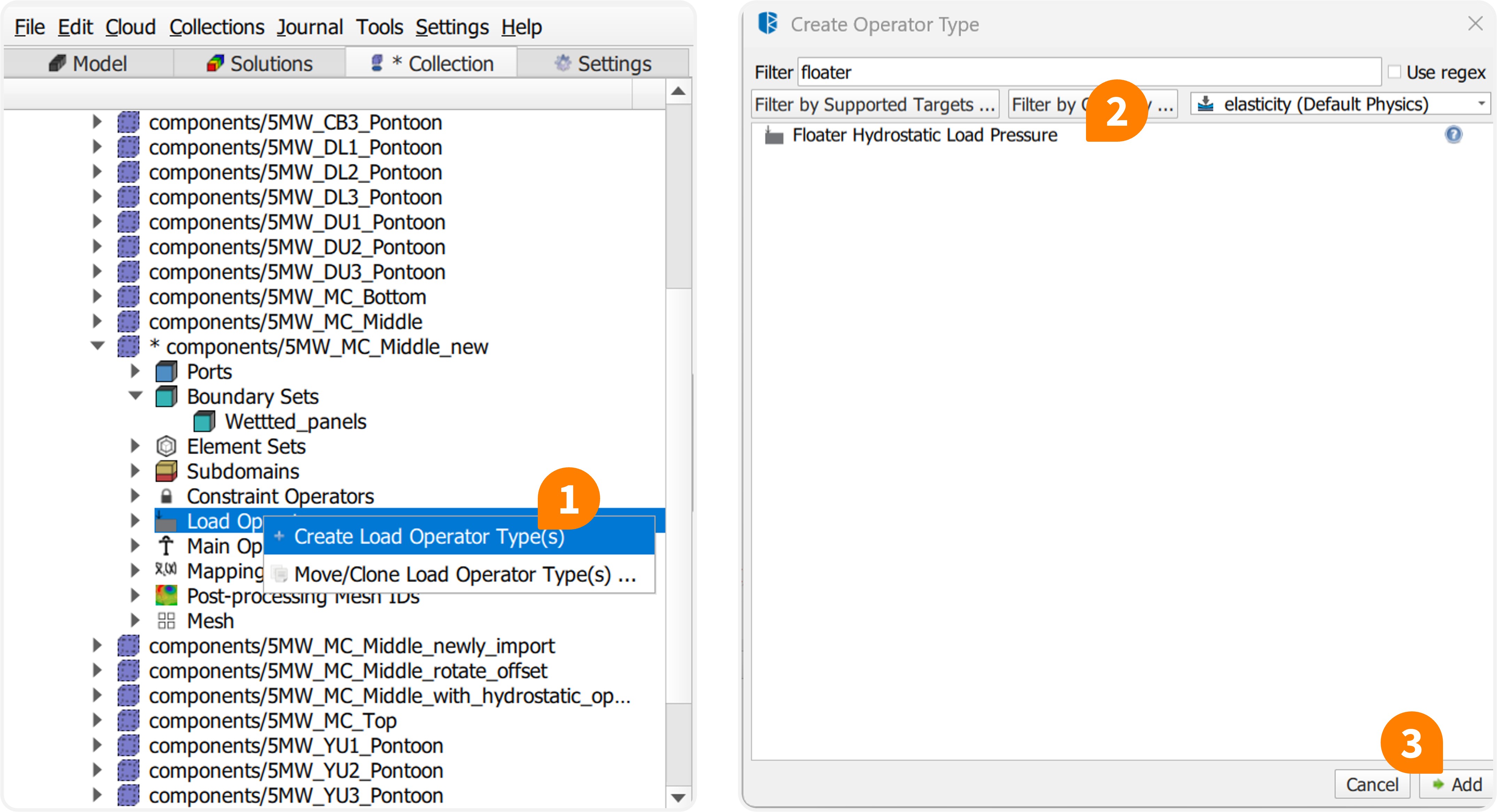Viewport: 1497px width, 812px height.
Task: Collapse components/5MW_MC_Middle_new node
Action: (98, 346)
